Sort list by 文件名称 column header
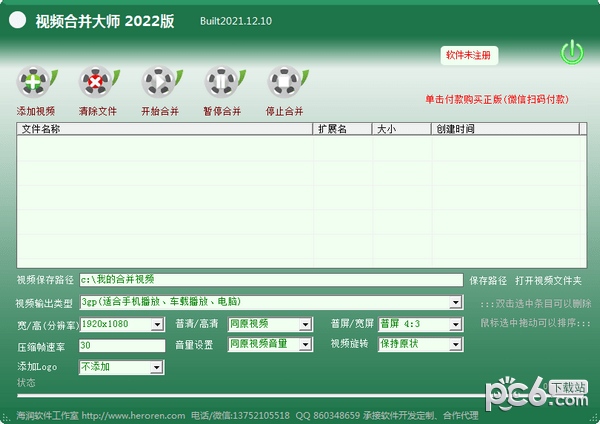Screen dimensions: 600x424 click(x=165, y=129)
